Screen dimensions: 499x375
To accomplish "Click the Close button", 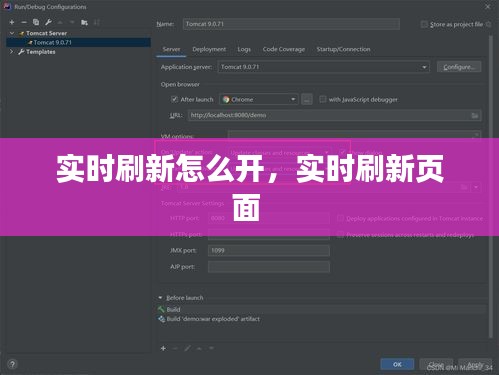I will (436, 364).
